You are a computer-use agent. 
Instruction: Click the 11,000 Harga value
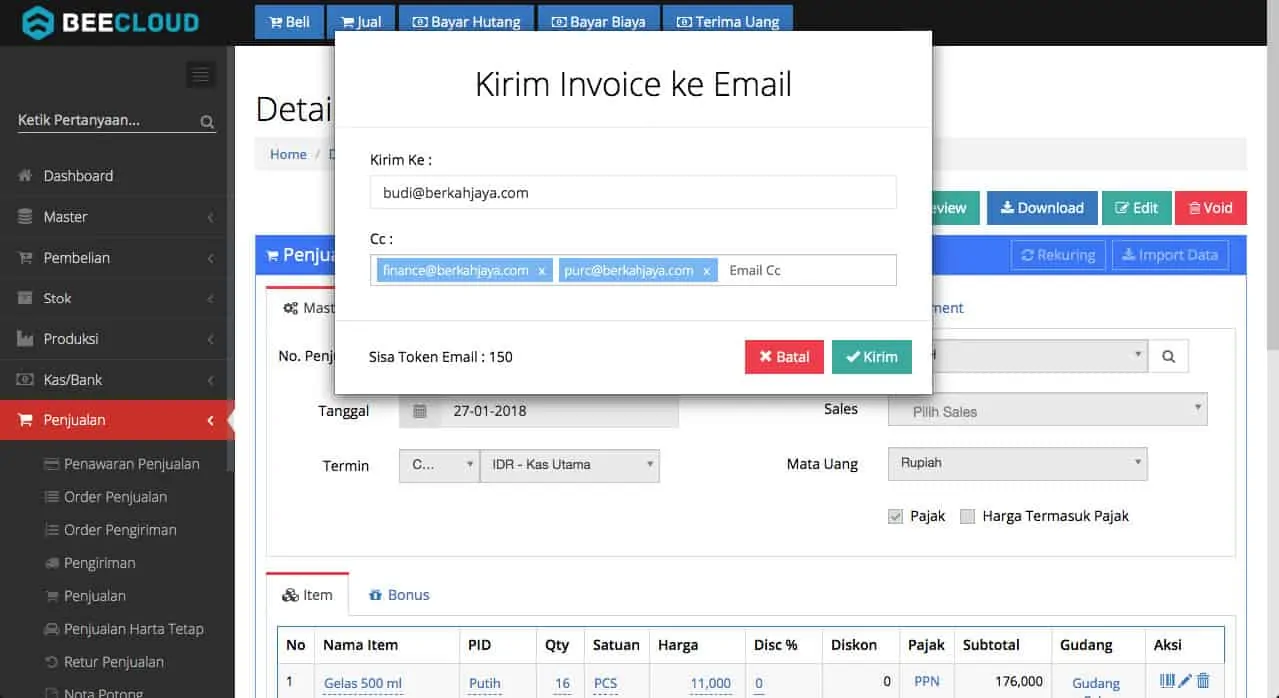click(710, 684)
